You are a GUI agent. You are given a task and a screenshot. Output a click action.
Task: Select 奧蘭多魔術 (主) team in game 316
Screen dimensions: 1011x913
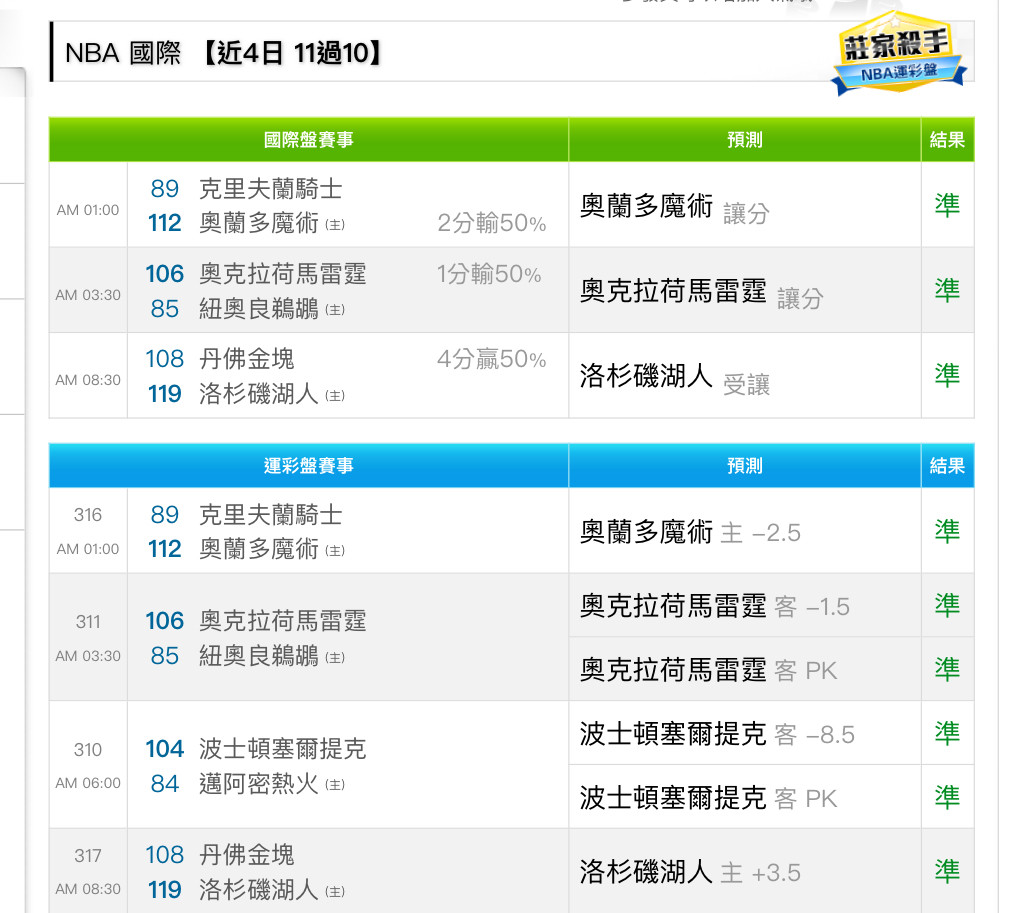point(271,549)
